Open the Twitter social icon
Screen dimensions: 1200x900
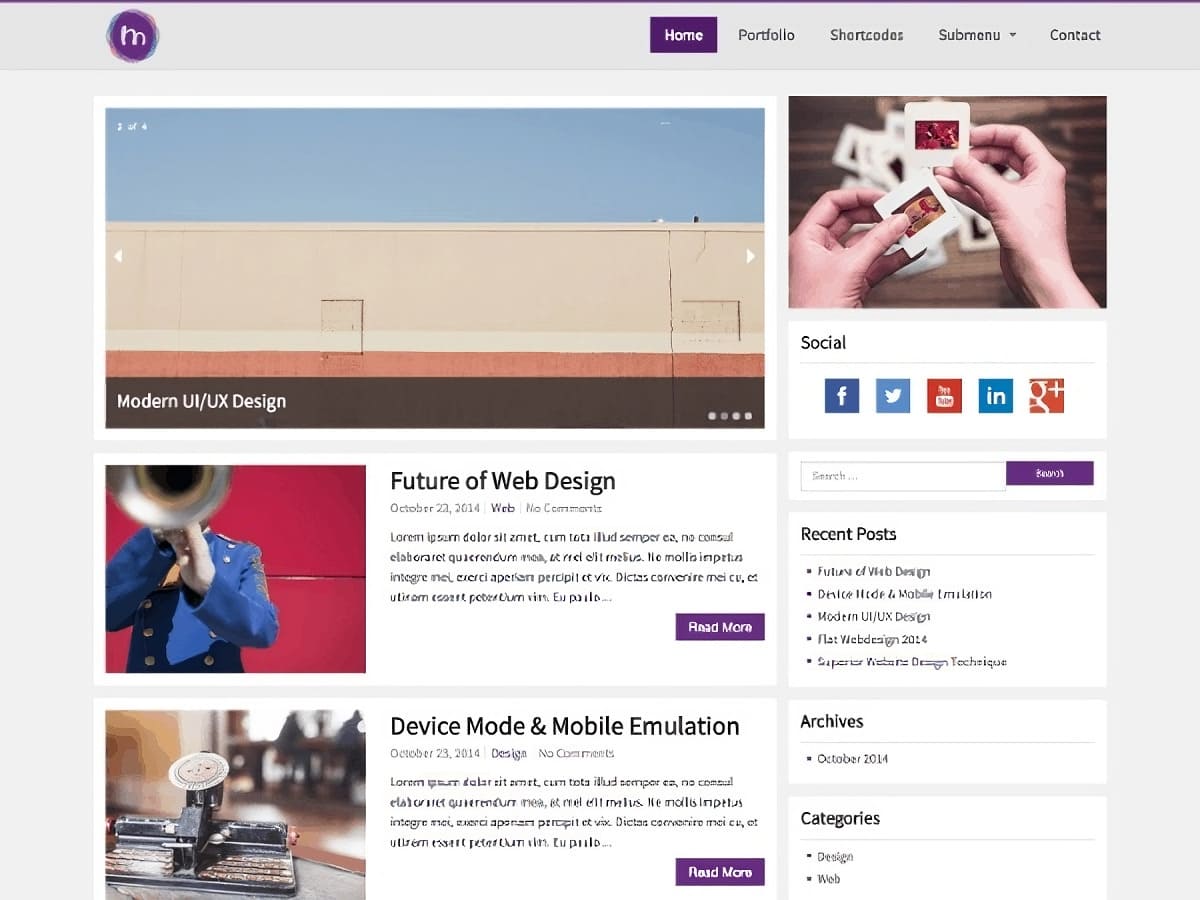(x=893, y=396)
